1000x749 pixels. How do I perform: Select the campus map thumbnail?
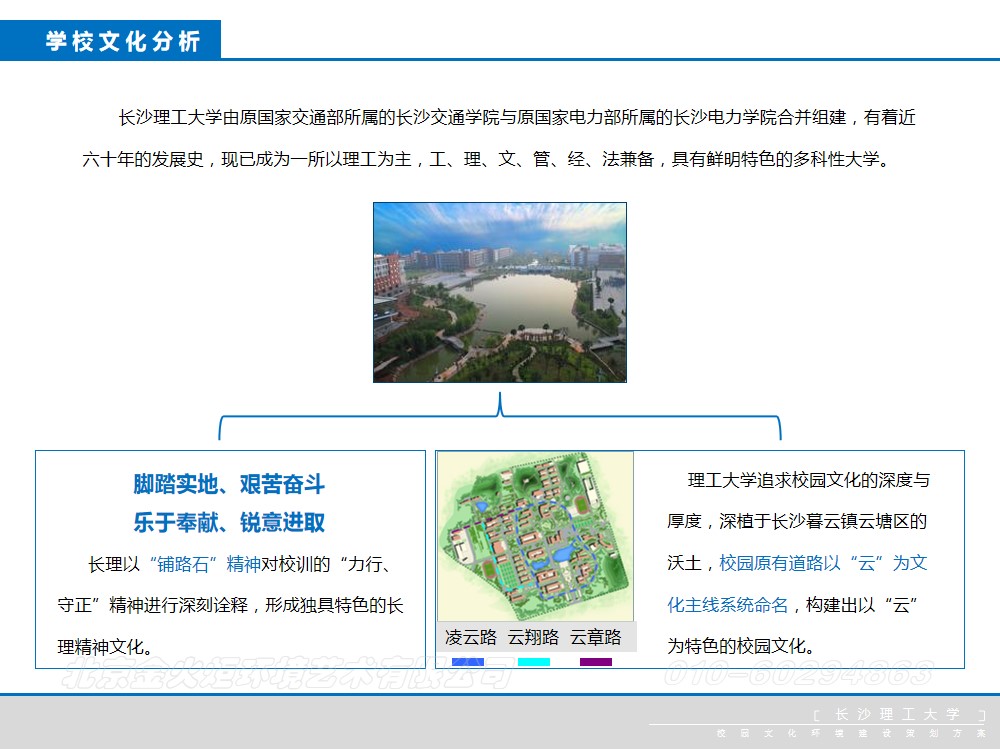tap(535, 537)
